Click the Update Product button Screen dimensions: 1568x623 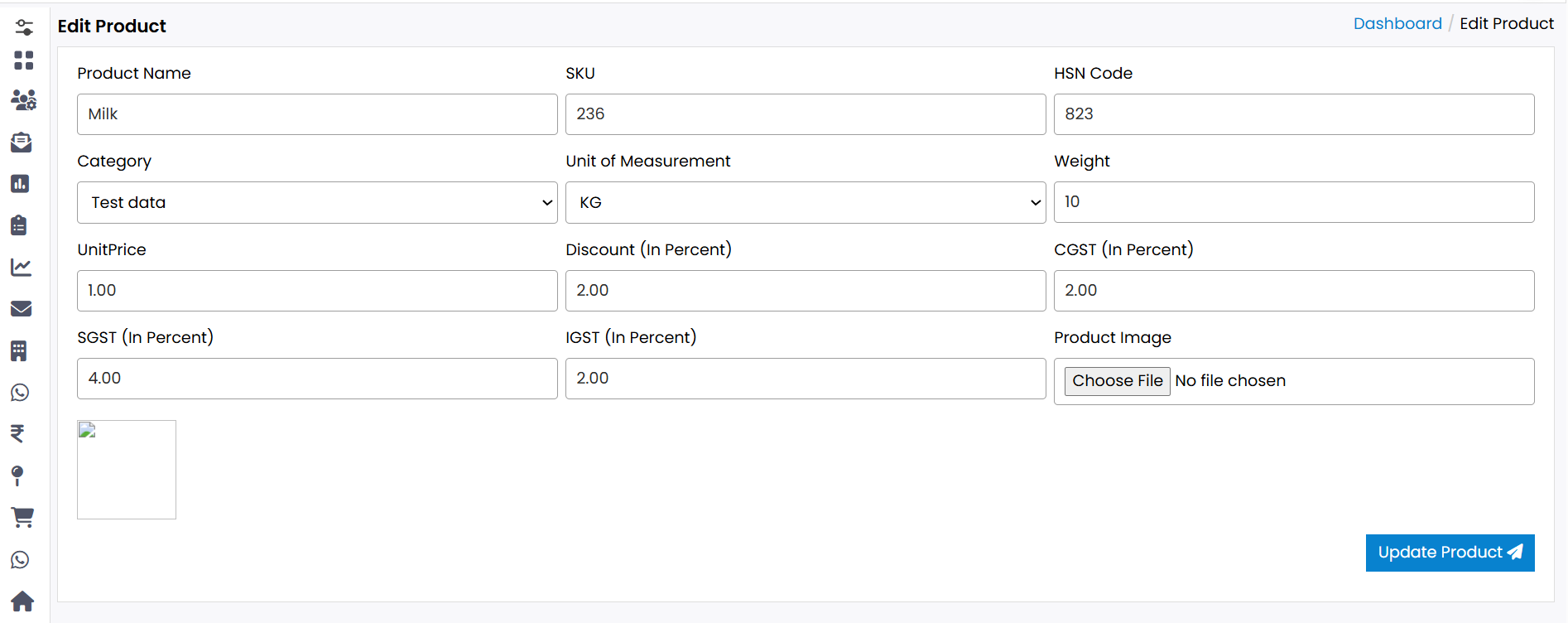(1450, 553)
